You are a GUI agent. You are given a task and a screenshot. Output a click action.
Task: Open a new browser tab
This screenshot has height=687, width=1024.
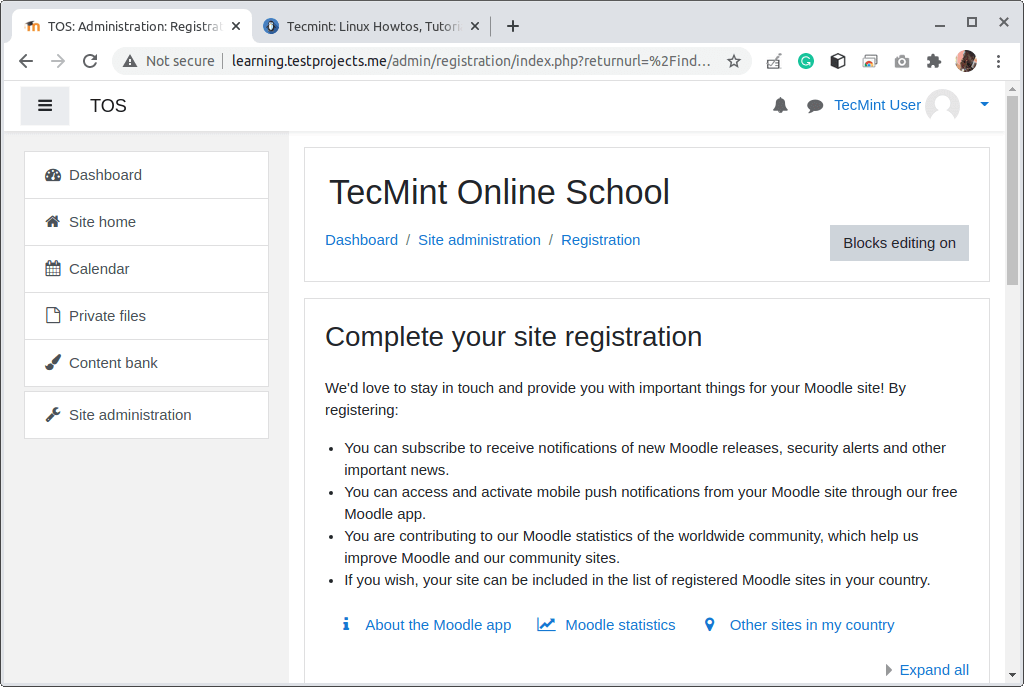513,26
